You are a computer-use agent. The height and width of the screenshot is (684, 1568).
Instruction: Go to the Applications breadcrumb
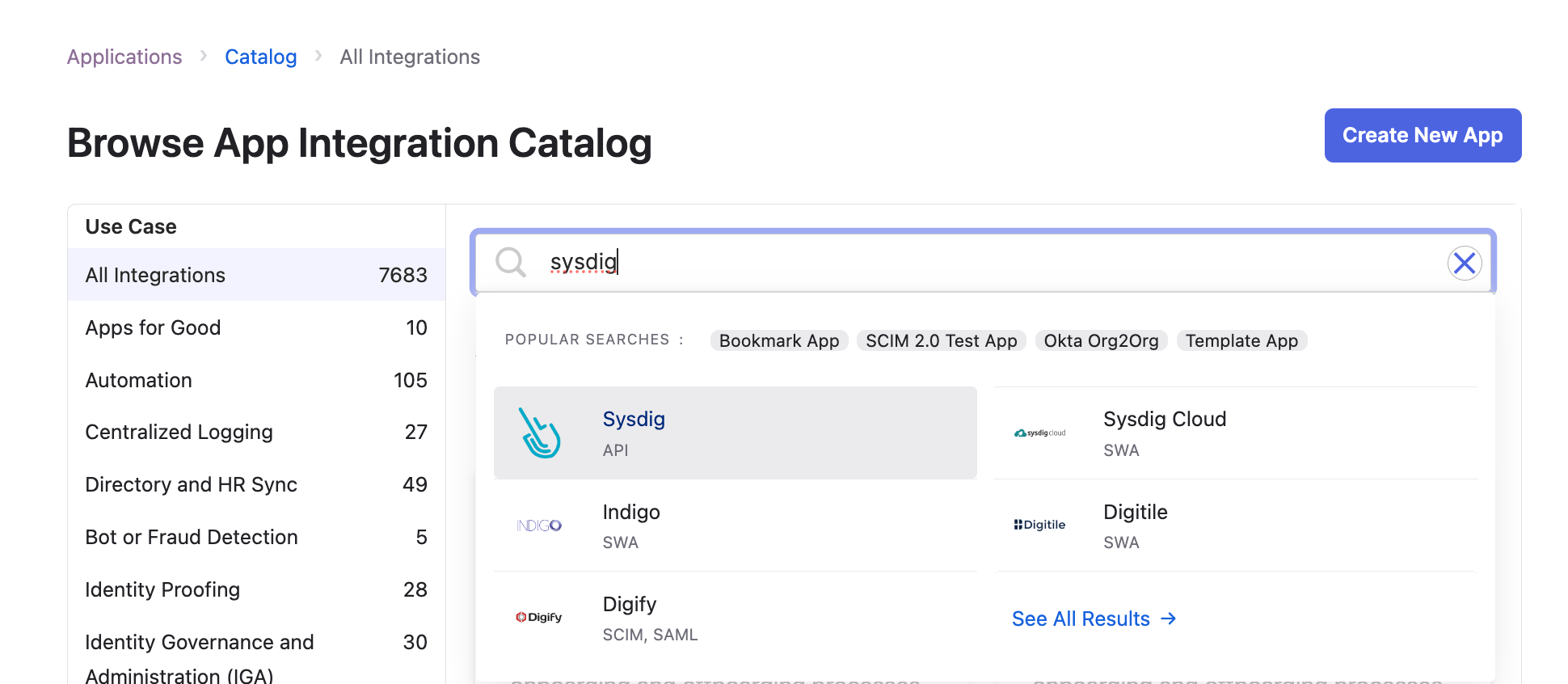point(124,57)
